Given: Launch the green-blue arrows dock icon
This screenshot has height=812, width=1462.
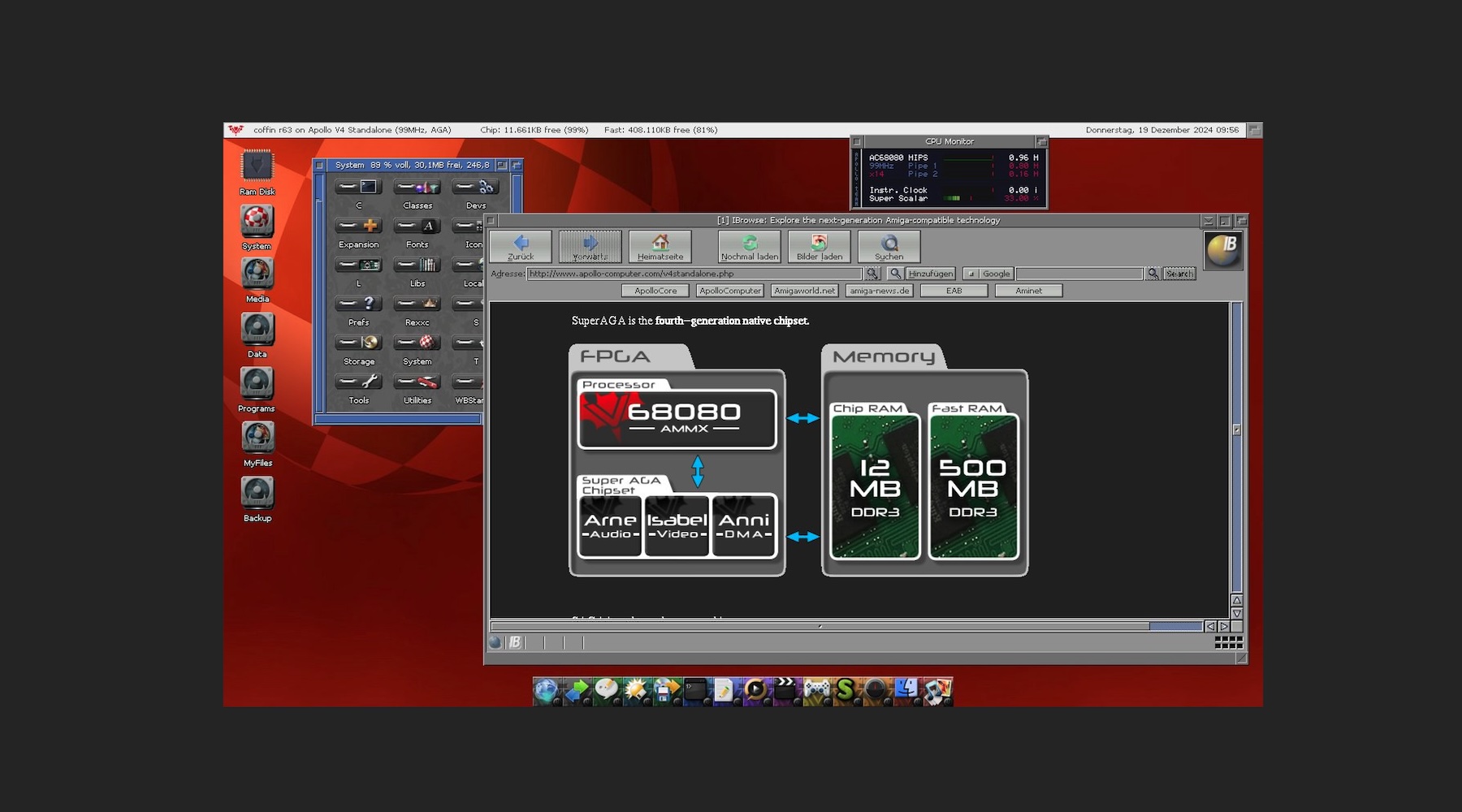Looking at the screenshot, I should pos(577,691).
